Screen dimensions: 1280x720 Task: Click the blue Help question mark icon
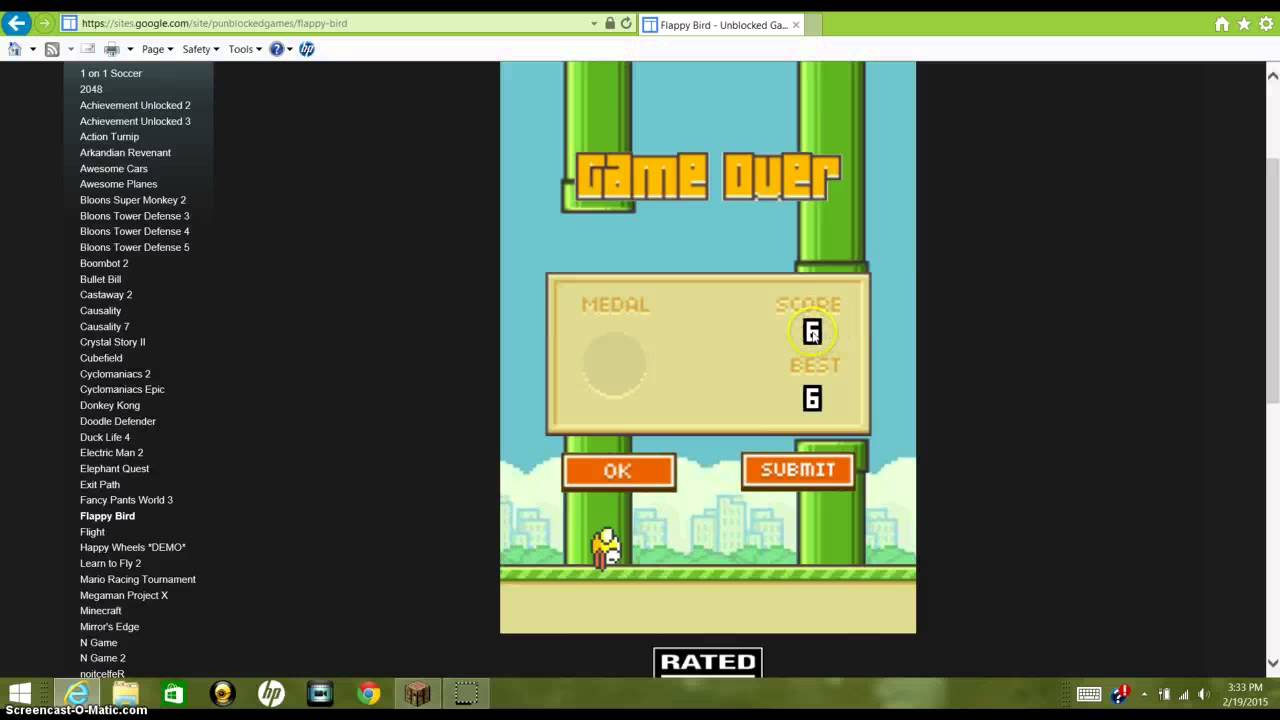[x=277, y=49]
